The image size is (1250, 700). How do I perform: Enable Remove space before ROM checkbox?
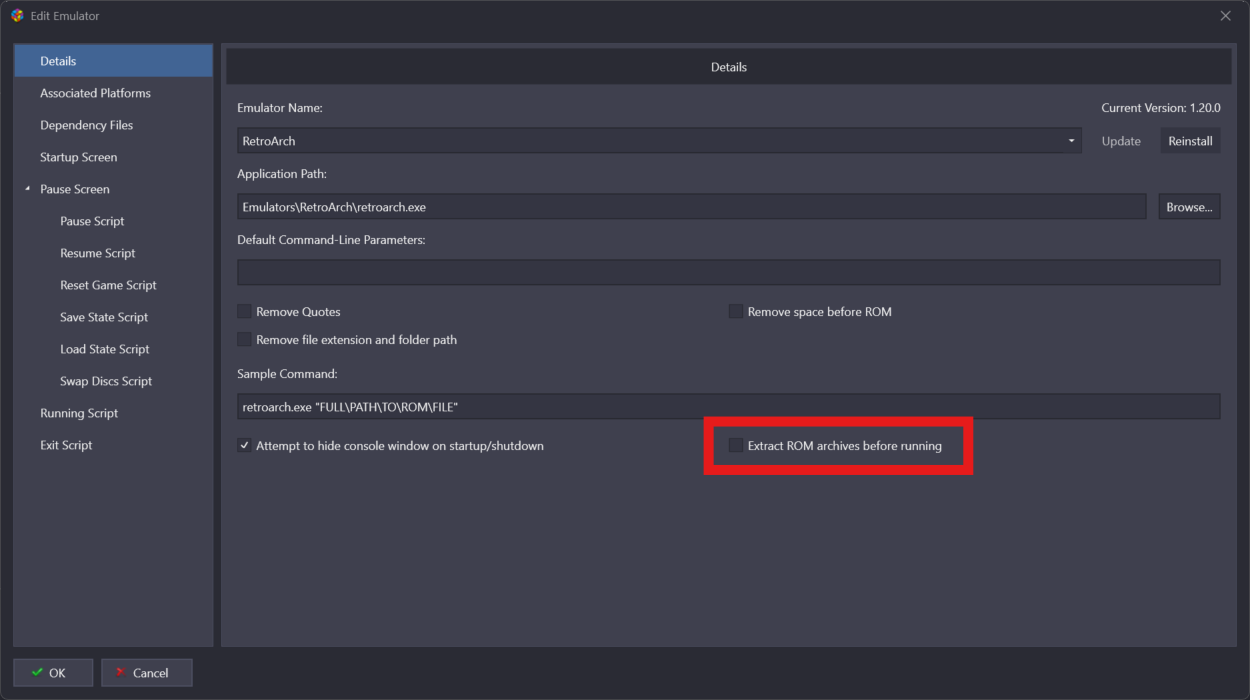[x=736, y=312]
